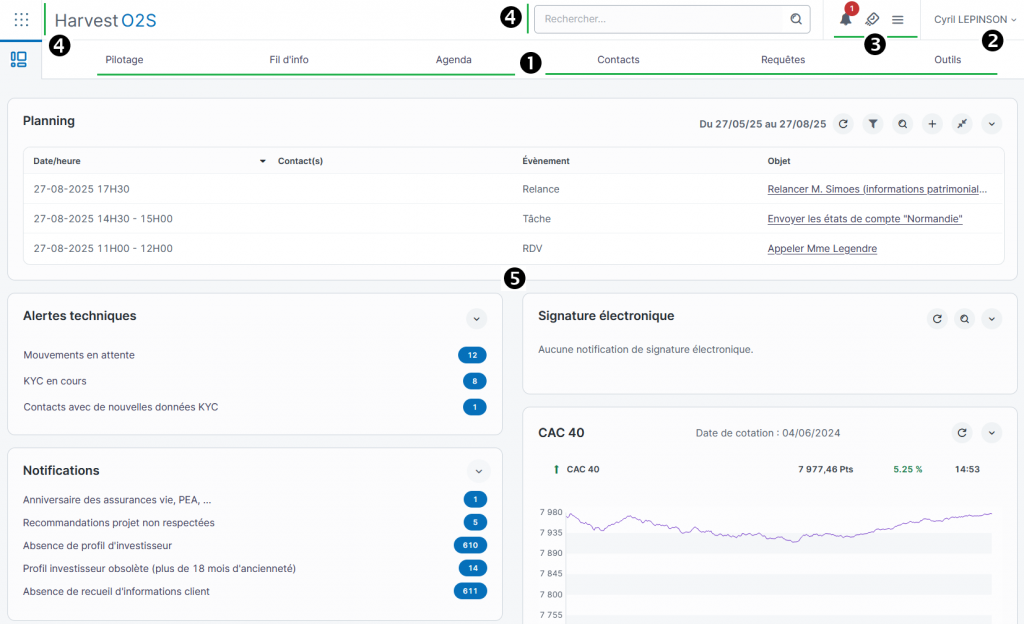Viewport: 1024px width, 624px height.
Task: Search within Signature électronique panel
Action: tap(964, 319)
